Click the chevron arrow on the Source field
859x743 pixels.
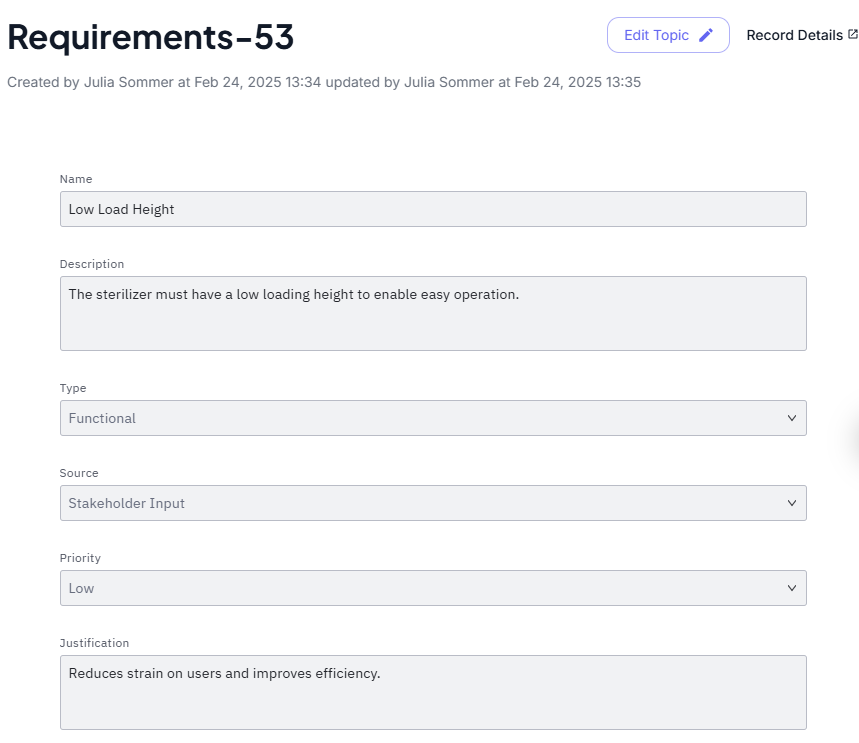[791, 503]
